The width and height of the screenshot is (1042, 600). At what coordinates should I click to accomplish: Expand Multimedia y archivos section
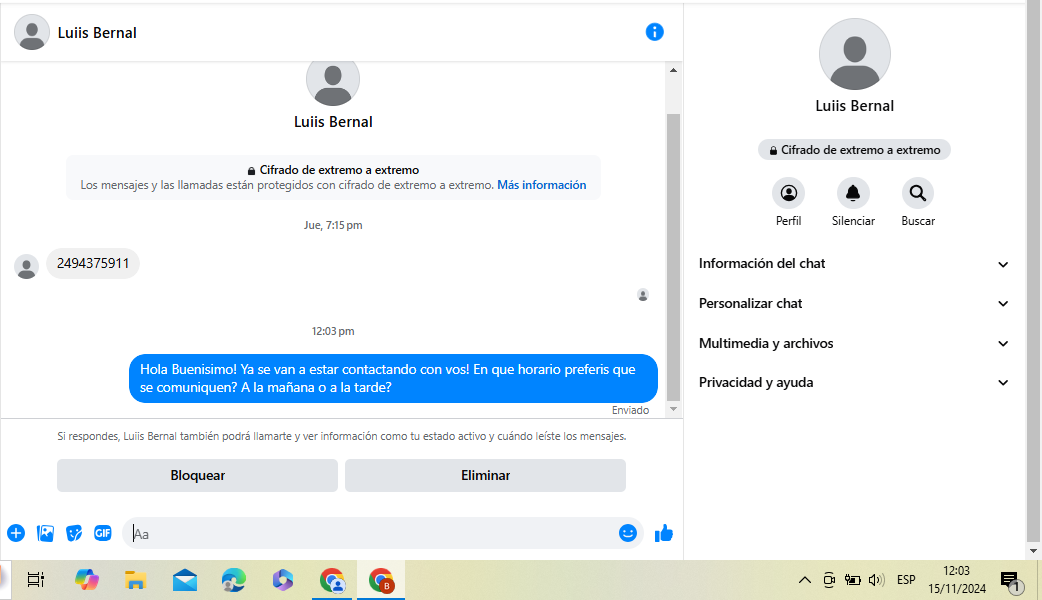pyautogui.click(x=854, y=343)
